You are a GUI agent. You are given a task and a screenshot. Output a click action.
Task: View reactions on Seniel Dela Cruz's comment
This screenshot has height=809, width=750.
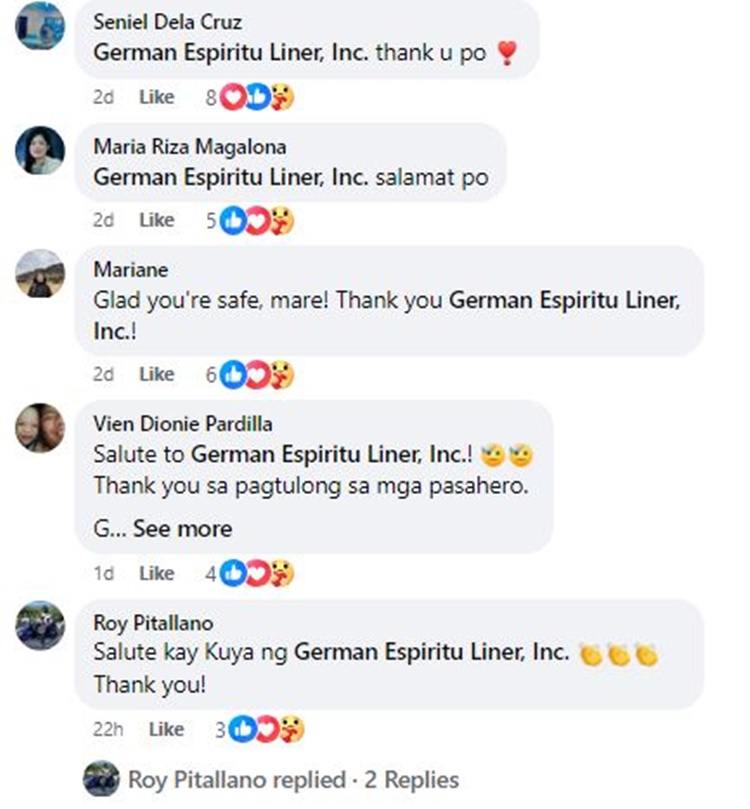click(250, 97)
